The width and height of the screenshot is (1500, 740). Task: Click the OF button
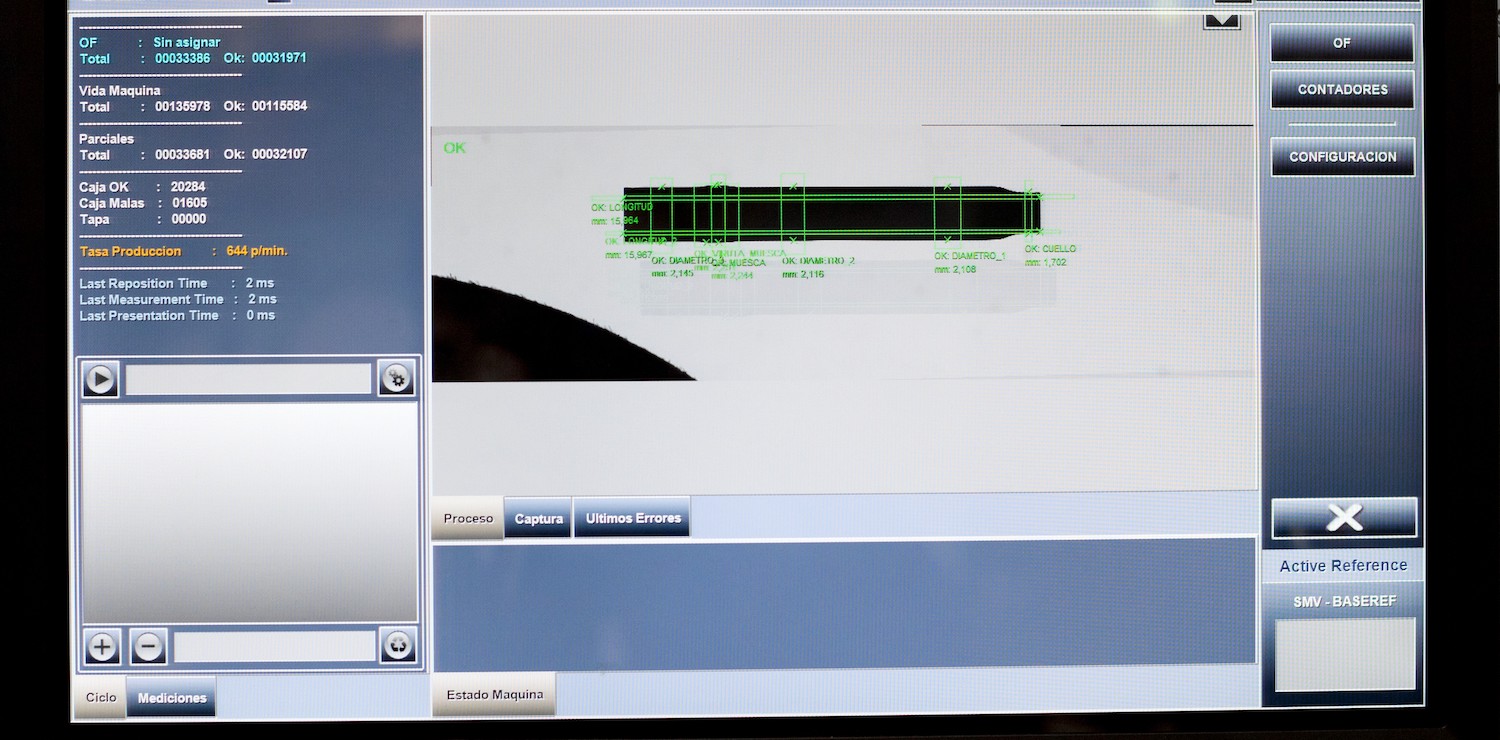tap(1342, 44)
